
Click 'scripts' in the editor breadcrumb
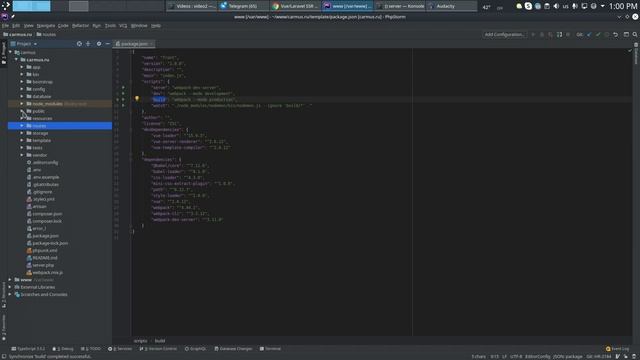coord(140,341)
